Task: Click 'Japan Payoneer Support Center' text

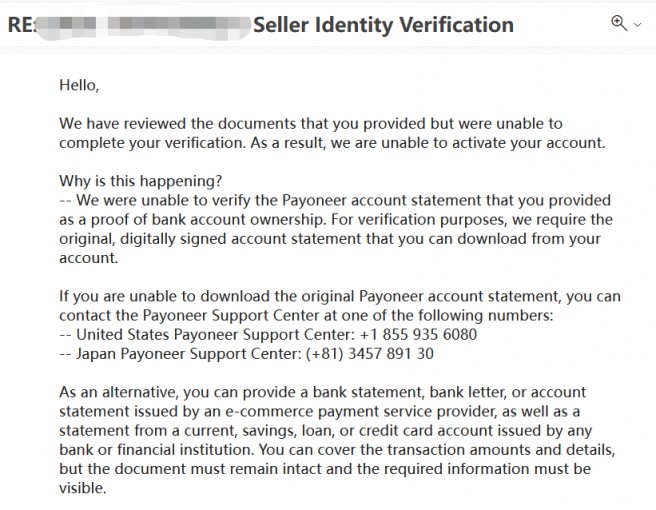Action: (x=189, y=354)
